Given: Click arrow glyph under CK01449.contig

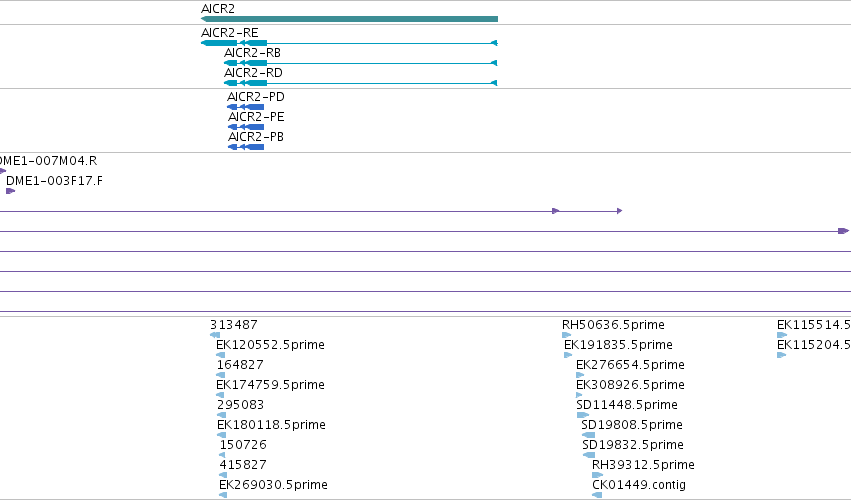Looking at the screenshot, I should tap(597, 495).
